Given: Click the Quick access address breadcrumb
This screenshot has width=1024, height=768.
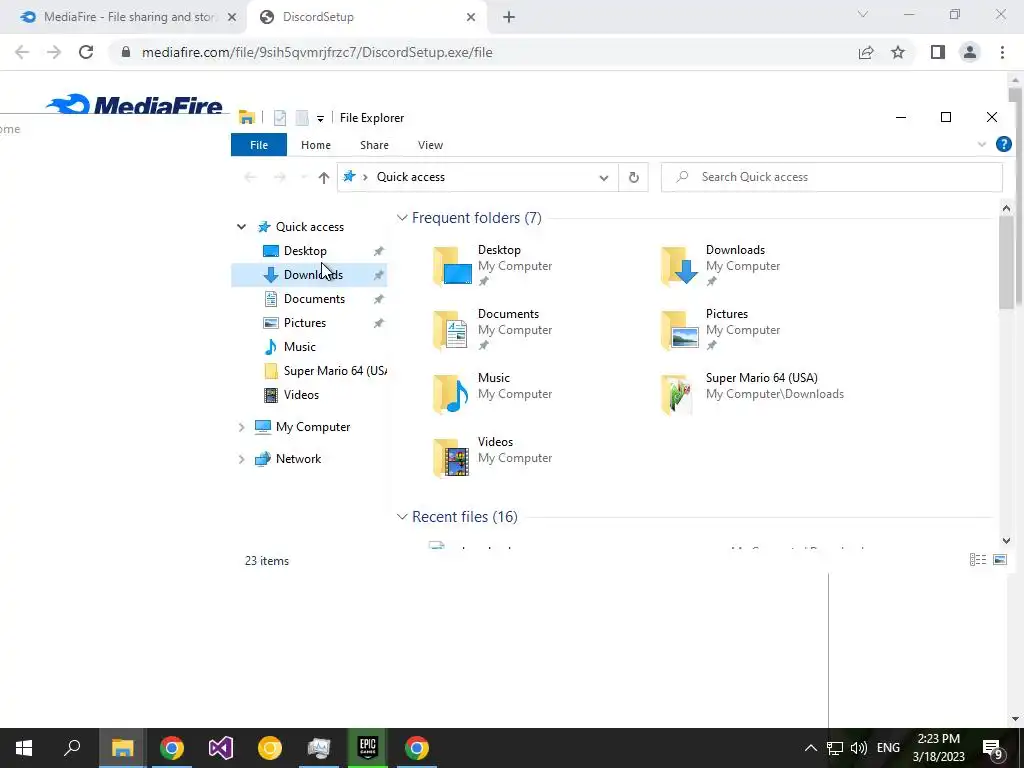Looking at the screenshot, I should coord(411,177).
